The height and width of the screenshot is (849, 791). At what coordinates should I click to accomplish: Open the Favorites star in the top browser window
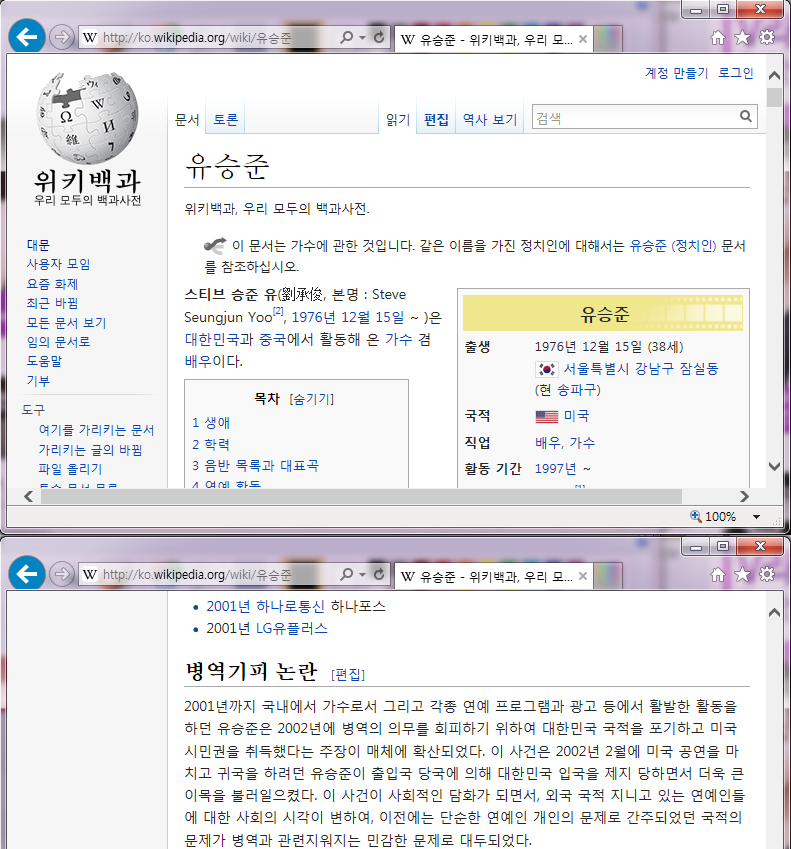click(742, 37)
